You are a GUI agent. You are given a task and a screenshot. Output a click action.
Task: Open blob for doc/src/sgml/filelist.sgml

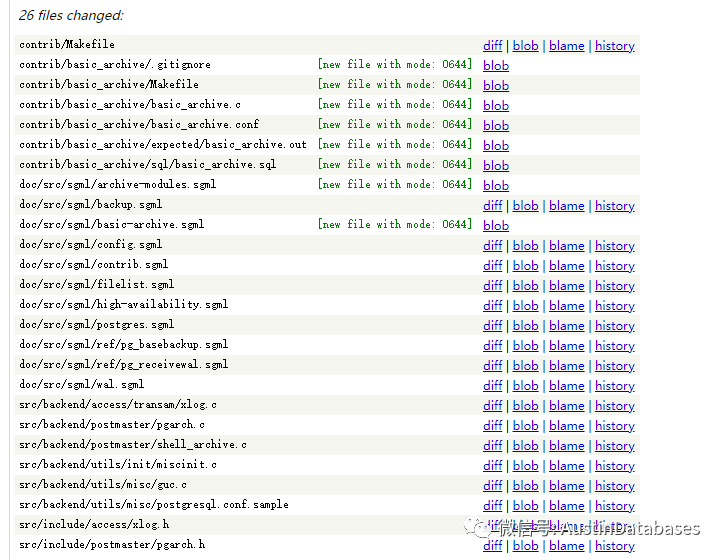tap(525, 286)
